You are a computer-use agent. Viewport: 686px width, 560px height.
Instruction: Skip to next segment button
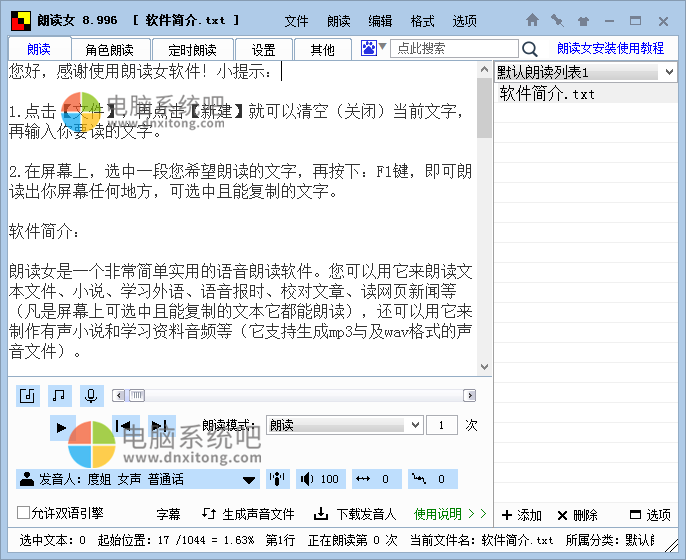click(160, 427)
